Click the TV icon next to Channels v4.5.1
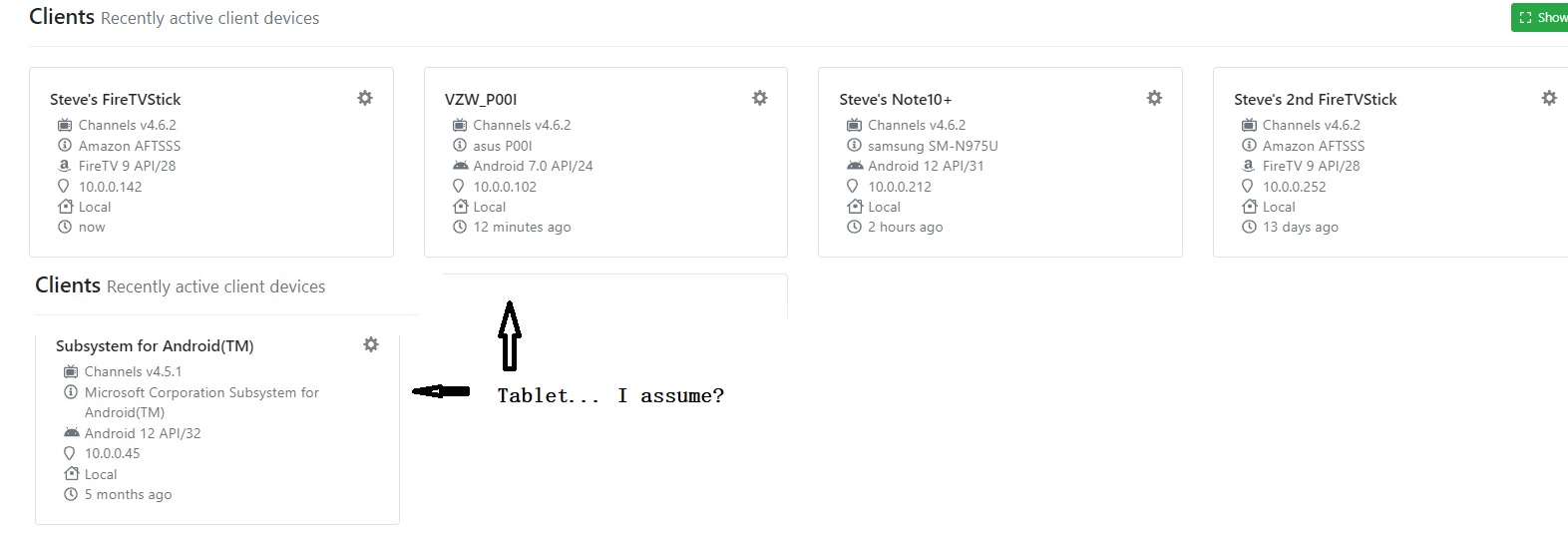 [71, 371]
